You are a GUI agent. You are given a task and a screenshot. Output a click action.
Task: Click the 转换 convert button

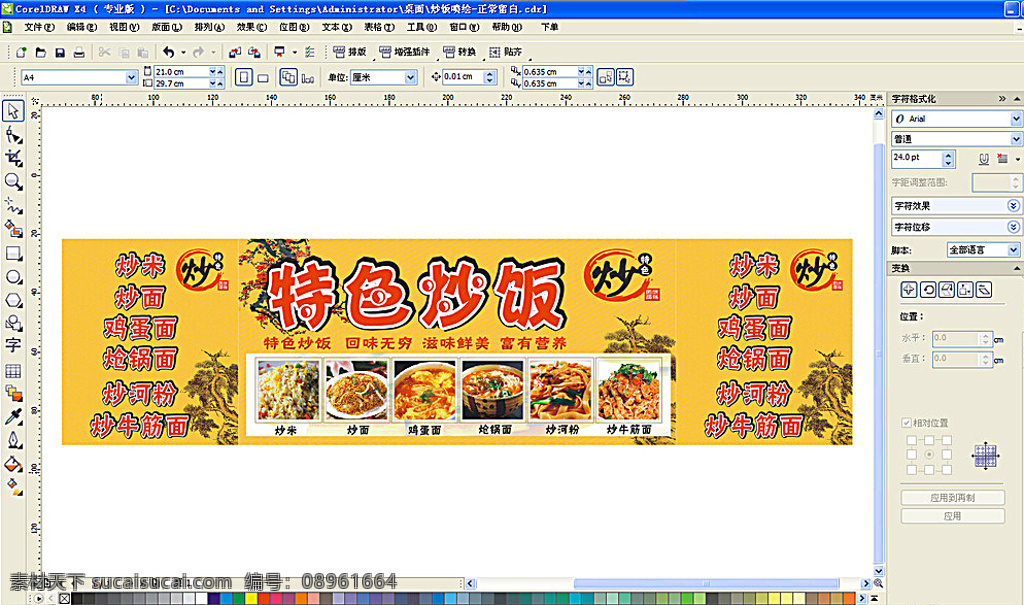click(x=459, y=52)
